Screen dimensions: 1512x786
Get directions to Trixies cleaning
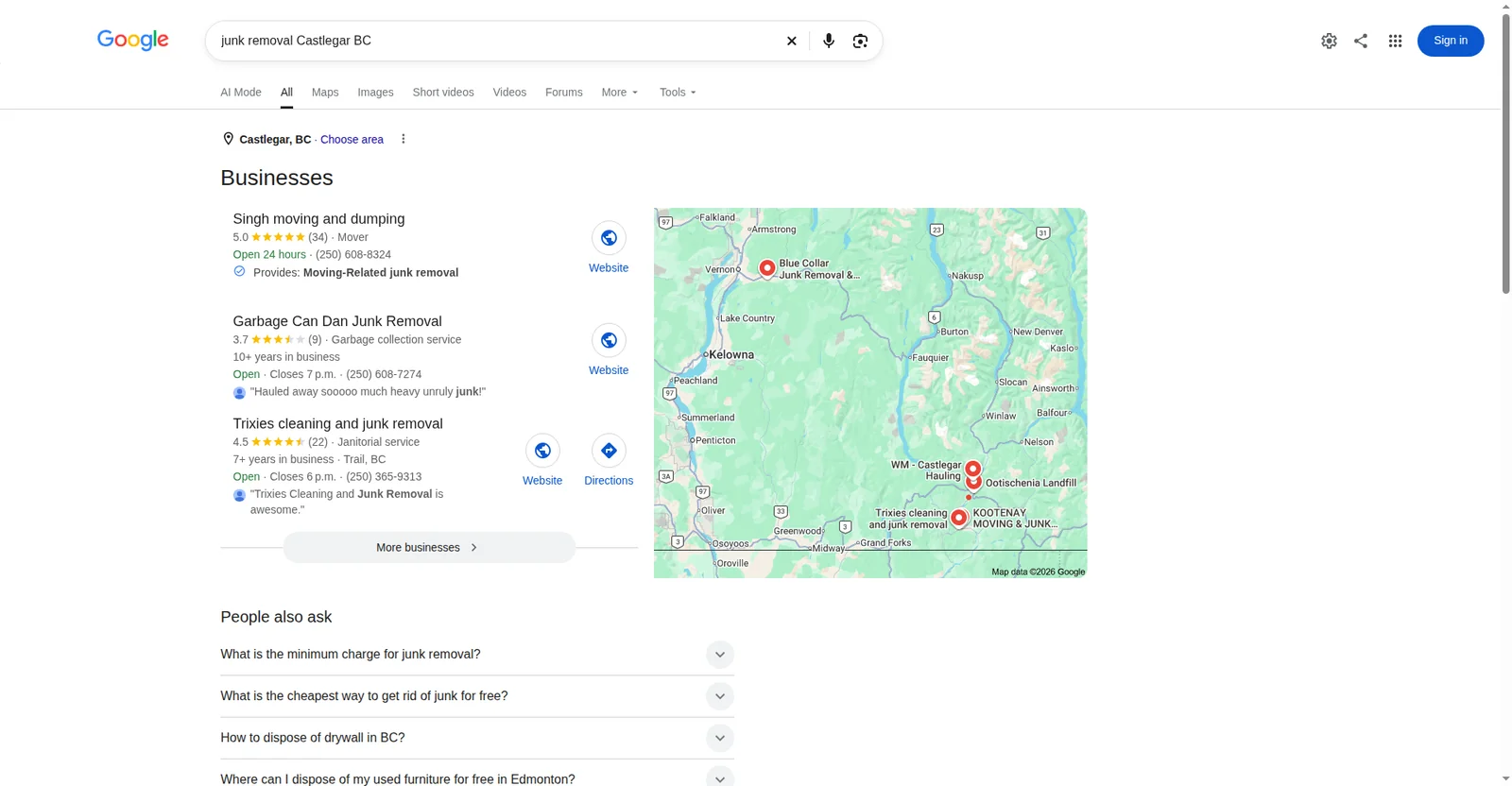[609, 451]
